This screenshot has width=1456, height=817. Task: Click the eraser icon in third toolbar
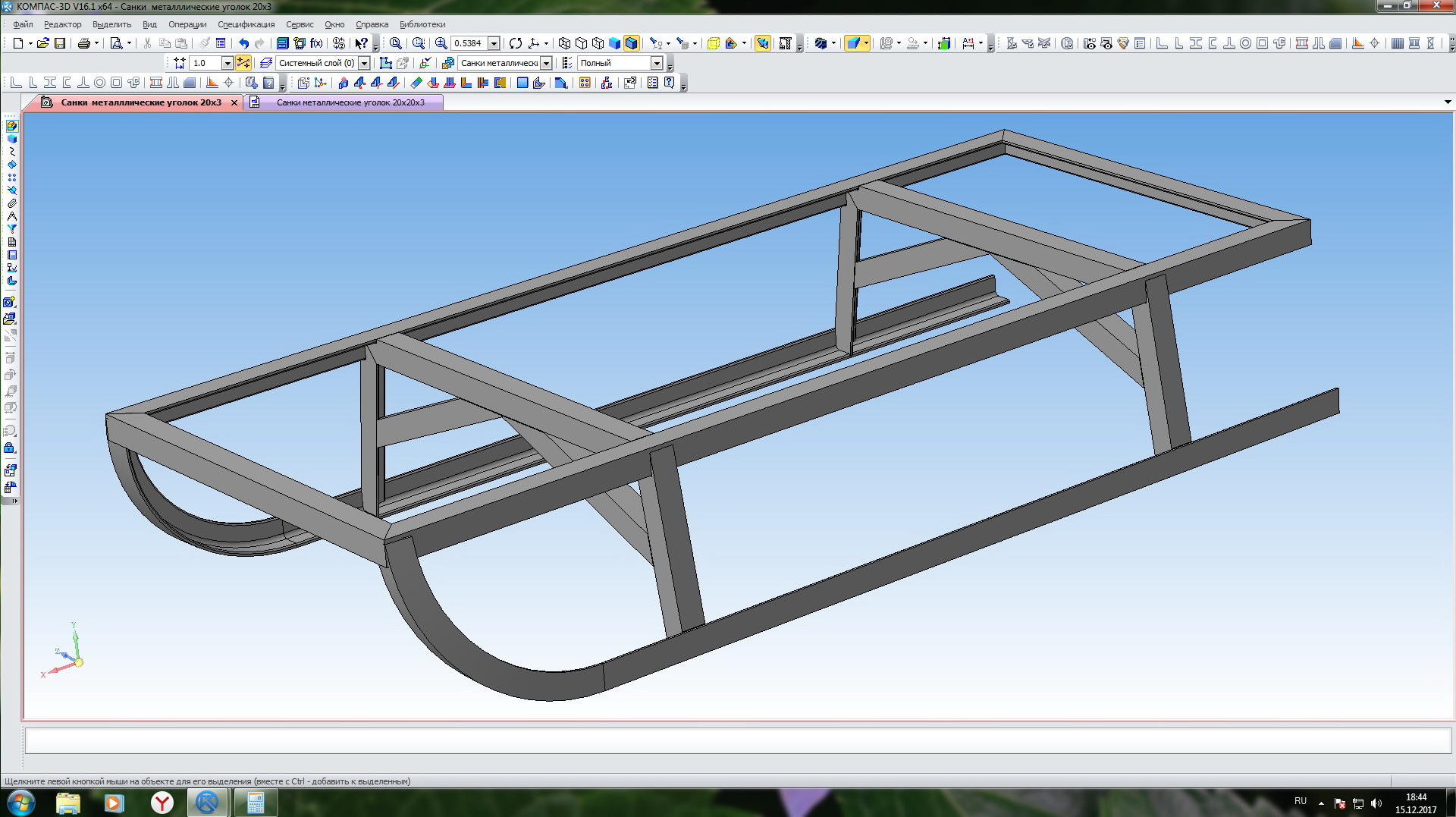click(416, 83)
